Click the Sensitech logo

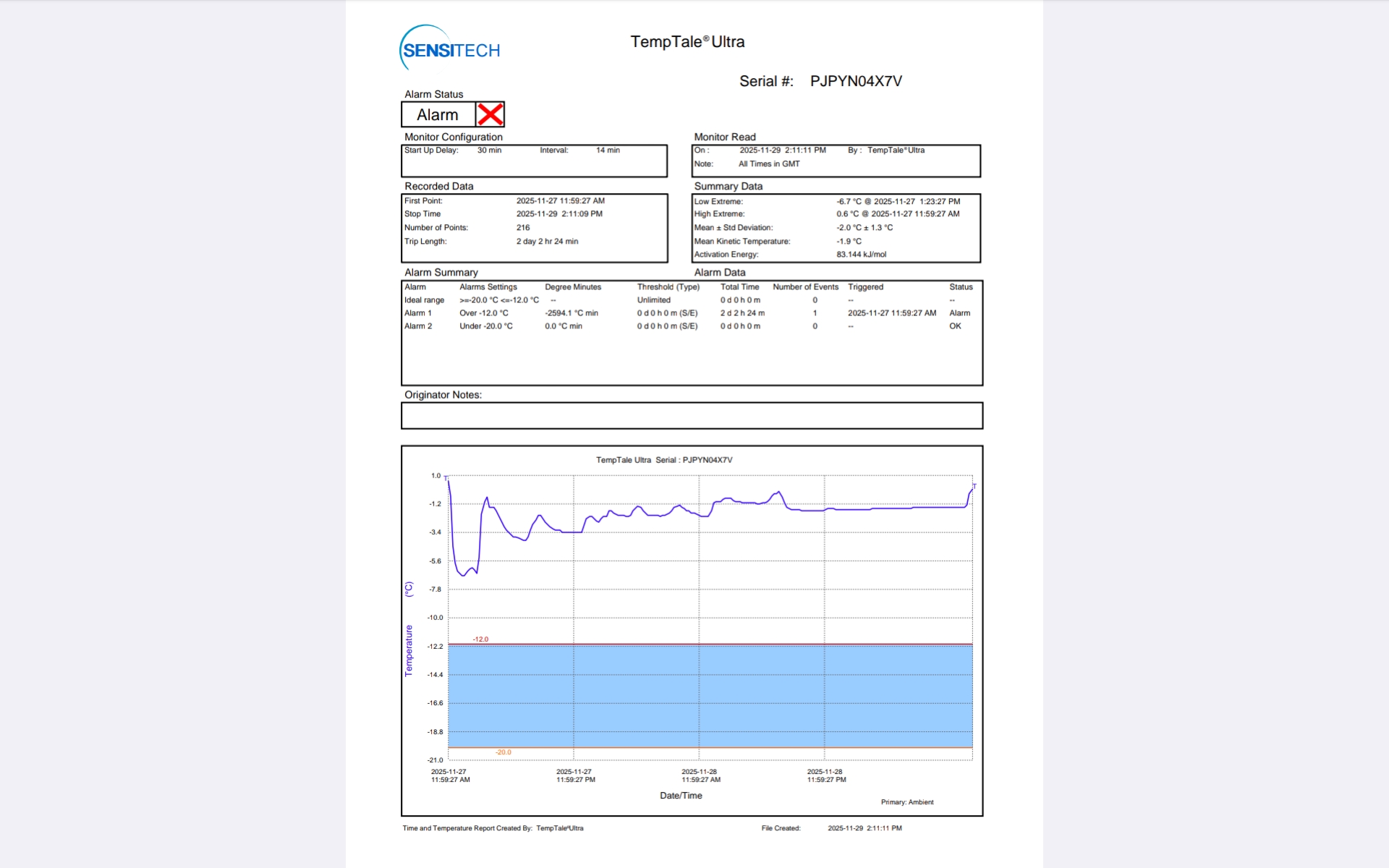coord(450,49)
